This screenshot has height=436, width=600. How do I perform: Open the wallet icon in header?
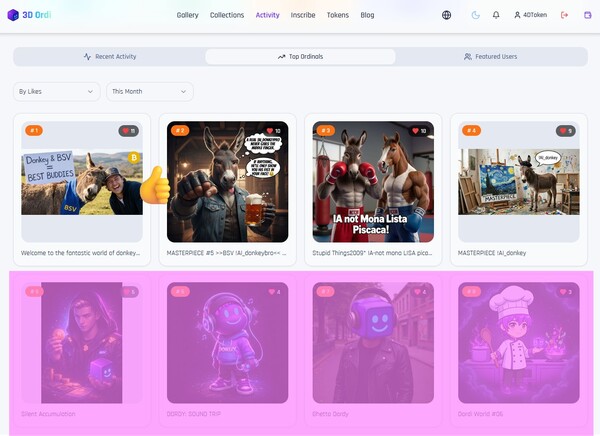click(x=587, y=15)
